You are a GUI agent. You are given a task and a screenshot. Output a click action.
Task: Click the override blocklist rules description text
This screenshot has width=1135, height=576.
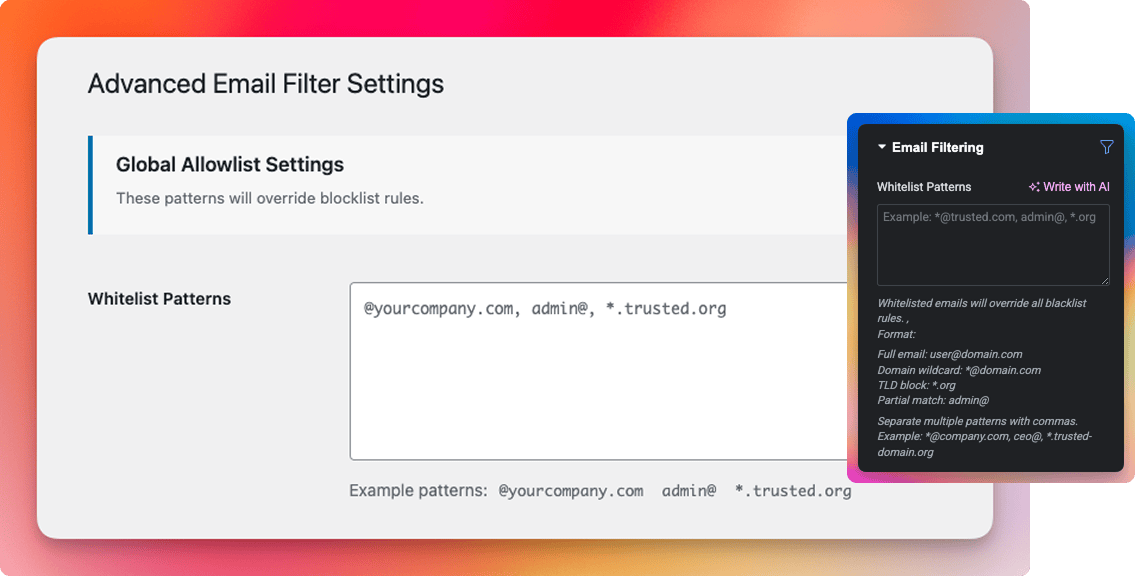point(270,198)
